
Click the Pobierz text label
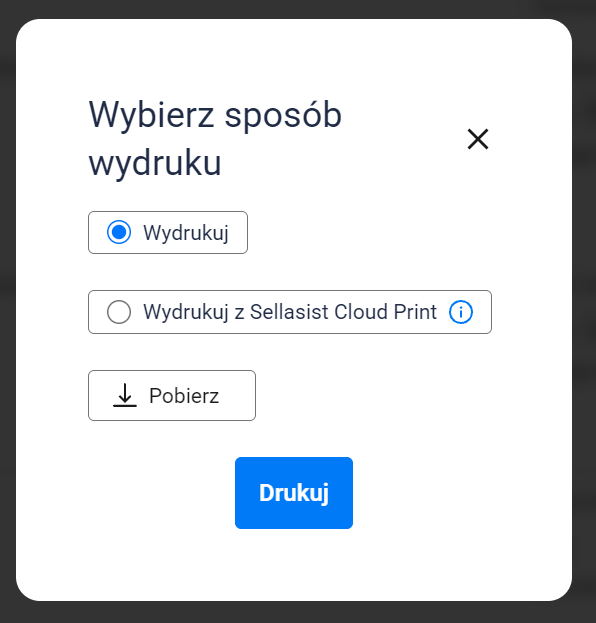[184, 396]
